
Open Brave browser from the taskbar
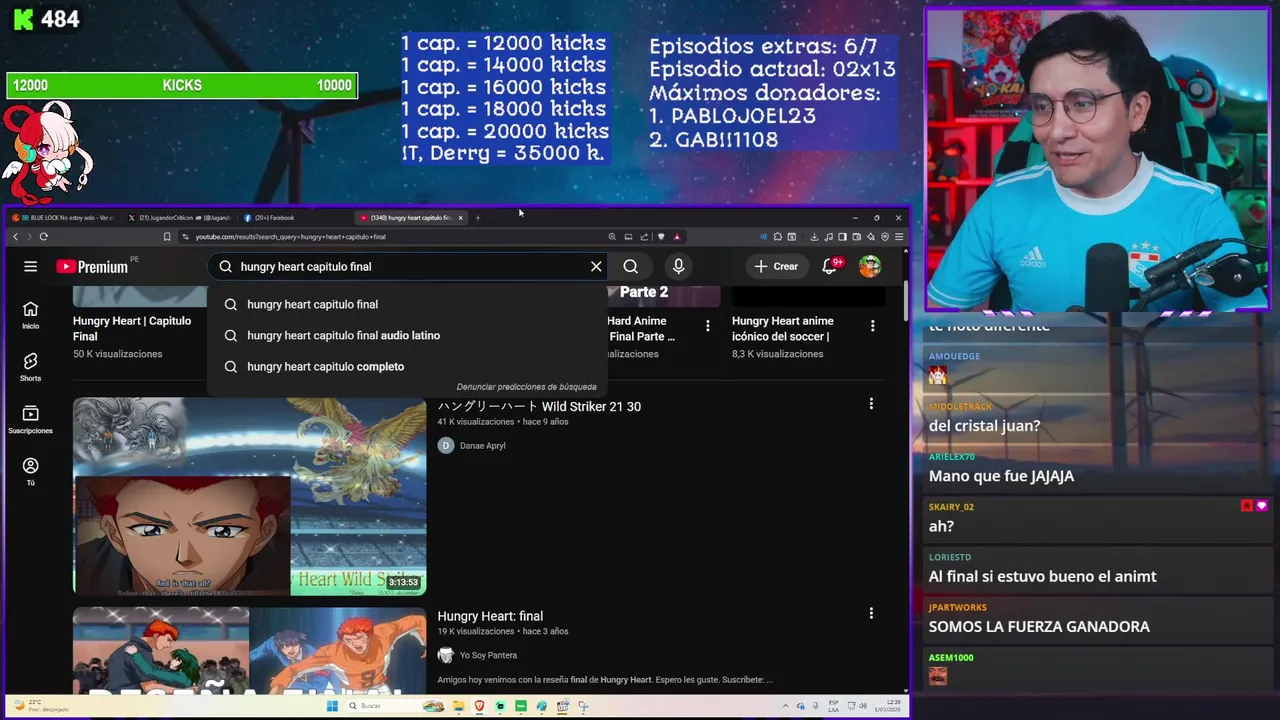[479, 706]
